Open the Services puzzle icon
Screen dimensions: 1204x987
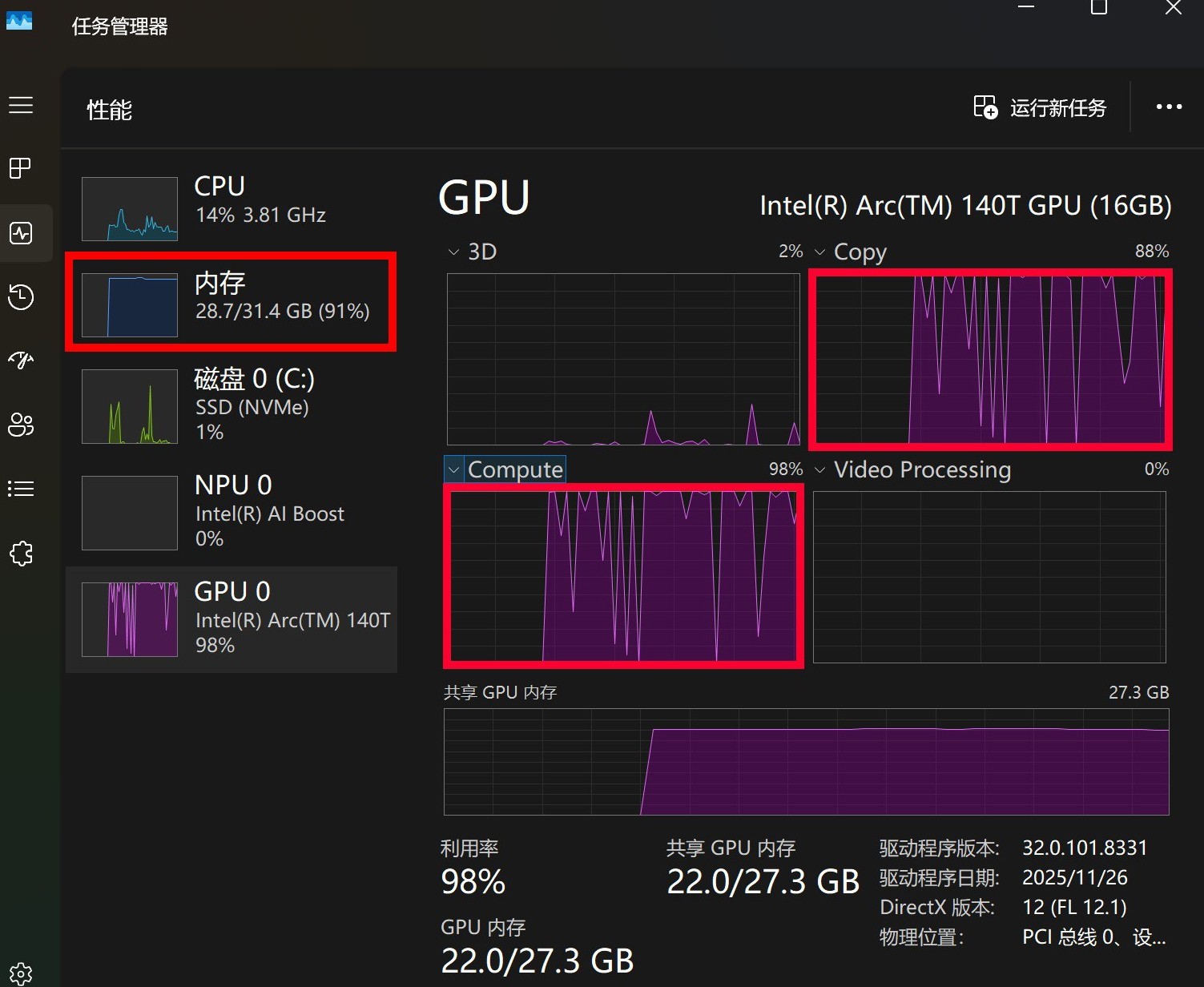tap(21, 553)
